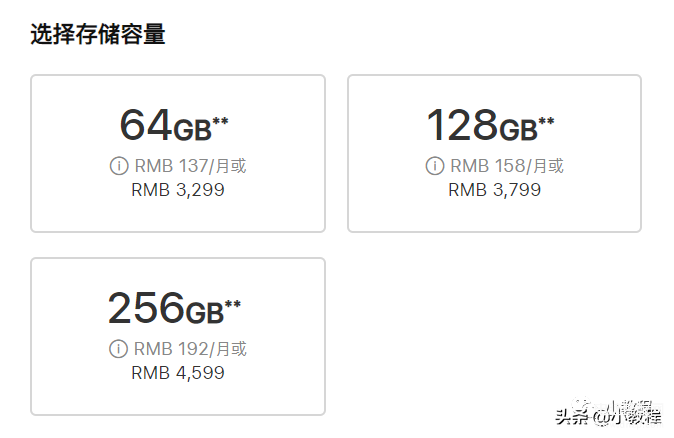Image resolution: width=674 pixels, height=438 pixels.
Task: Click the RMB 158/月或 installment text
Action: 507,166
